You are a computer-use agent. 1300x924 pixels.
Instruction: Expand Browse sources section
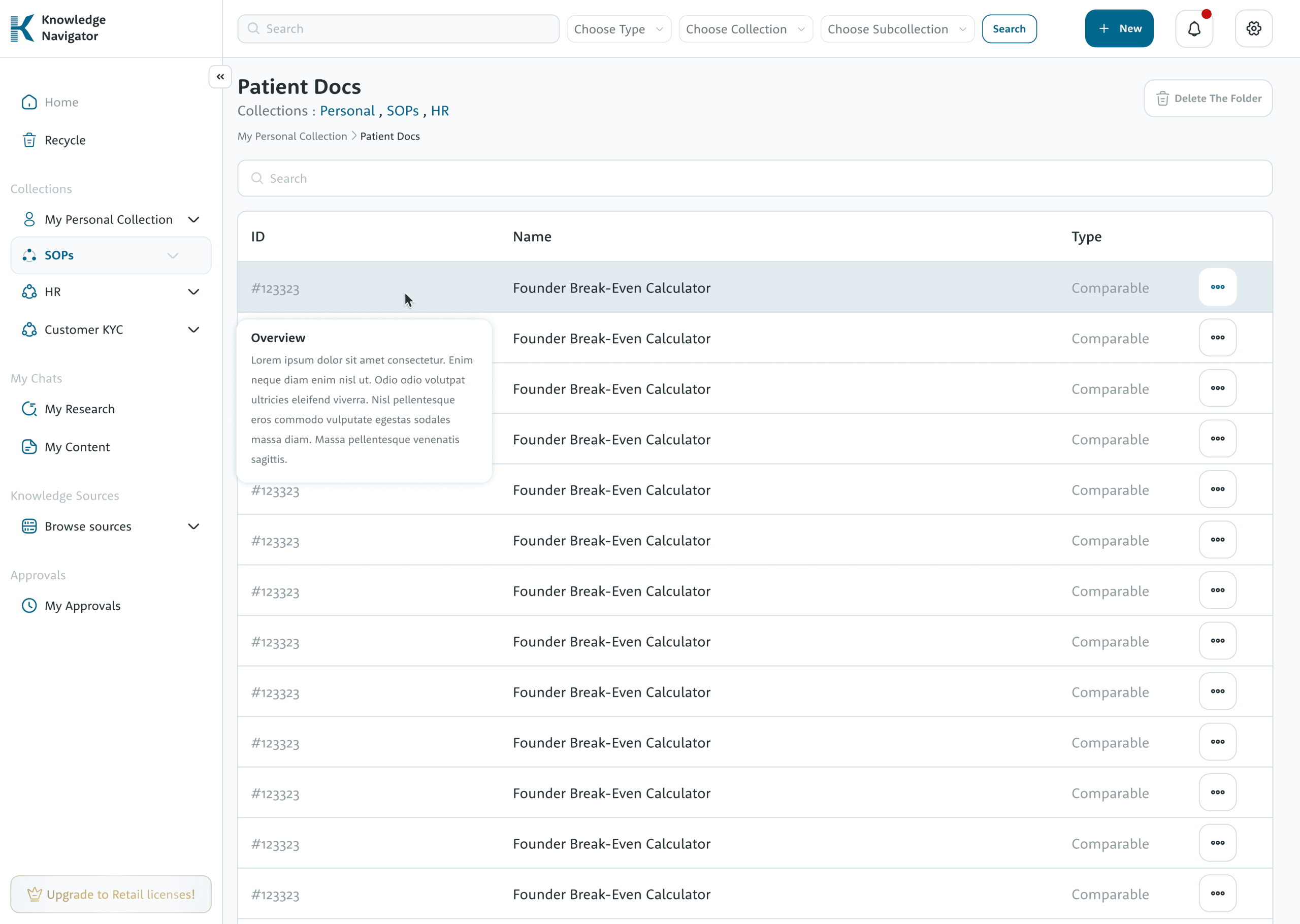193,526
